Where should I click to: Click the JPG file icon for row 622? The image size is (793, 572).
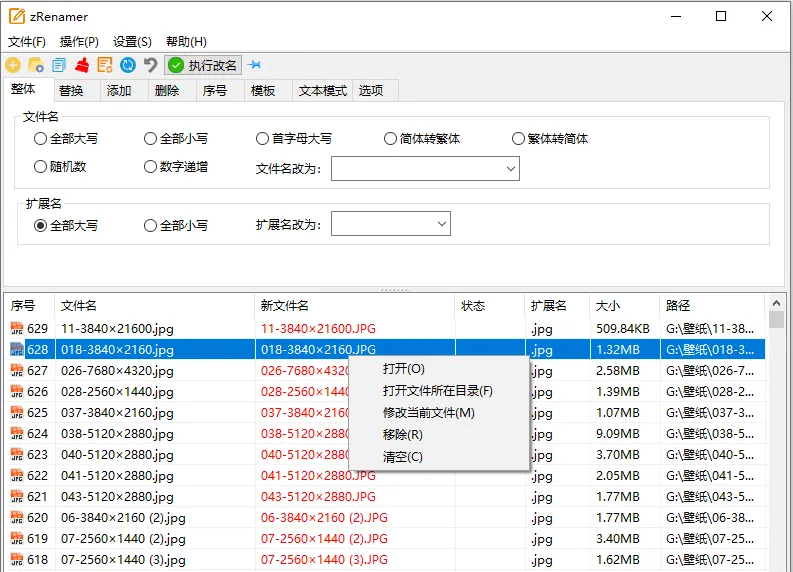click(x=17, y=475)
